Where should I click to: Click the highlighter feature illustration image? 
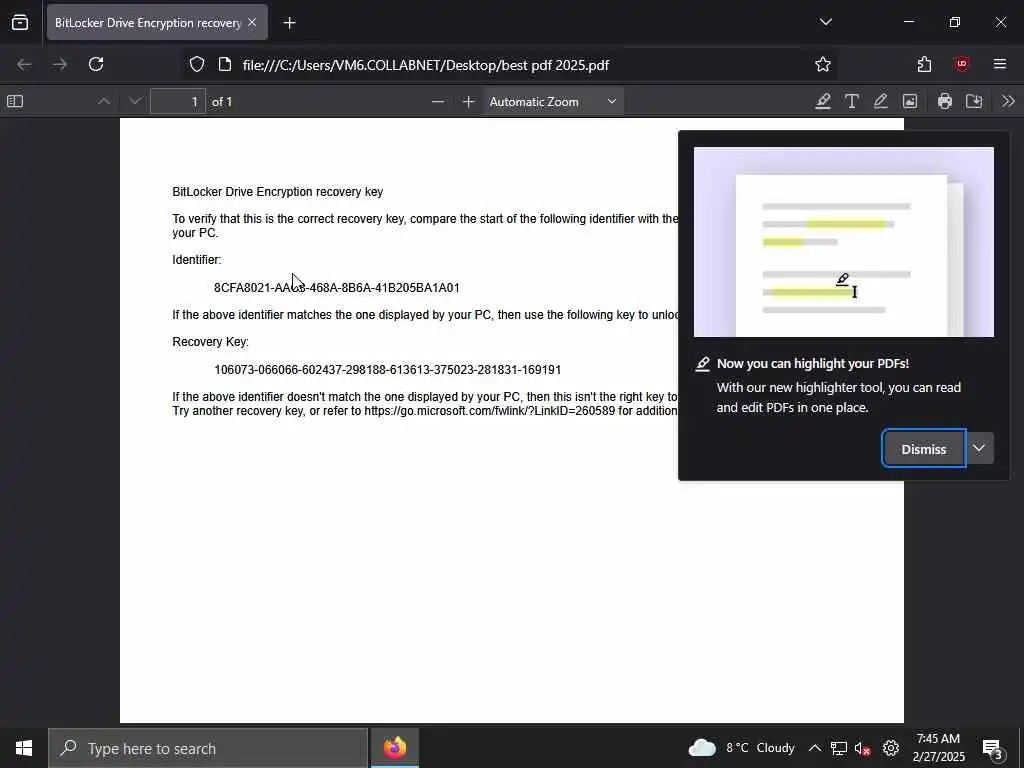click(844, 242)
